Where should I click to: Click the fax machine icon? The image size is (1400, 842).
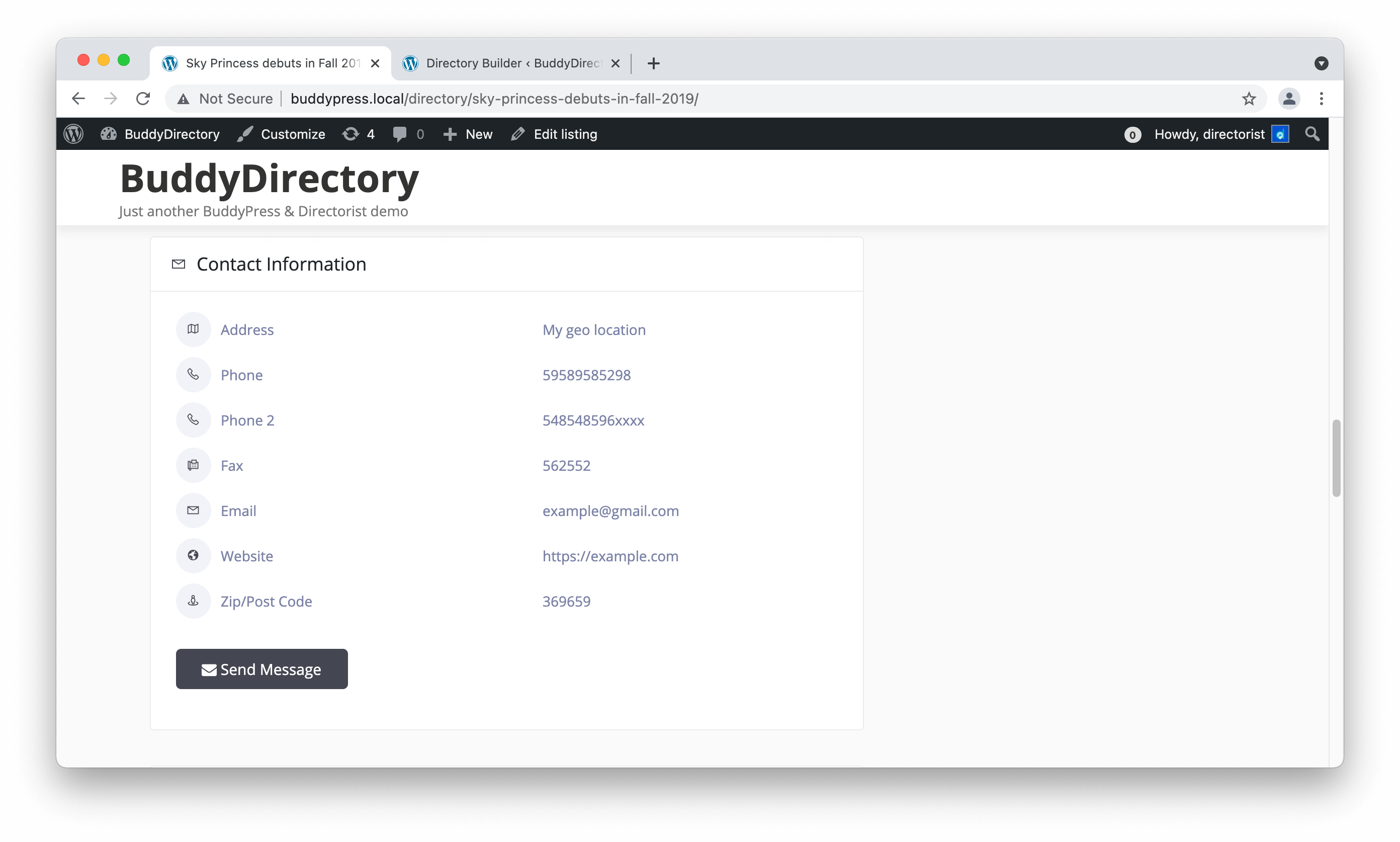(x=193, y=465)
